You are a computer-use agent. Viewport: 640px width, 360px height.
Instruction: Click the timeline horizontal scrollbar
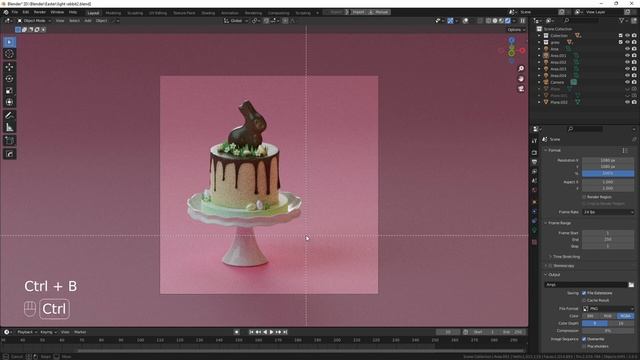[300, 350]
